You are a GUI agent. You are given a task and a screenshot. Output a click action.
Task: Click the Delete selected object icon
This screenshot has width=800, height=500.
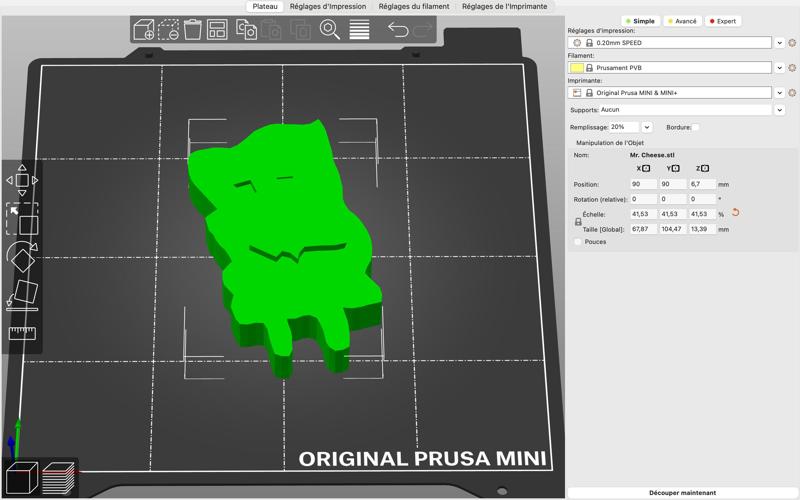pyautogui.click(x=168, y=30)
